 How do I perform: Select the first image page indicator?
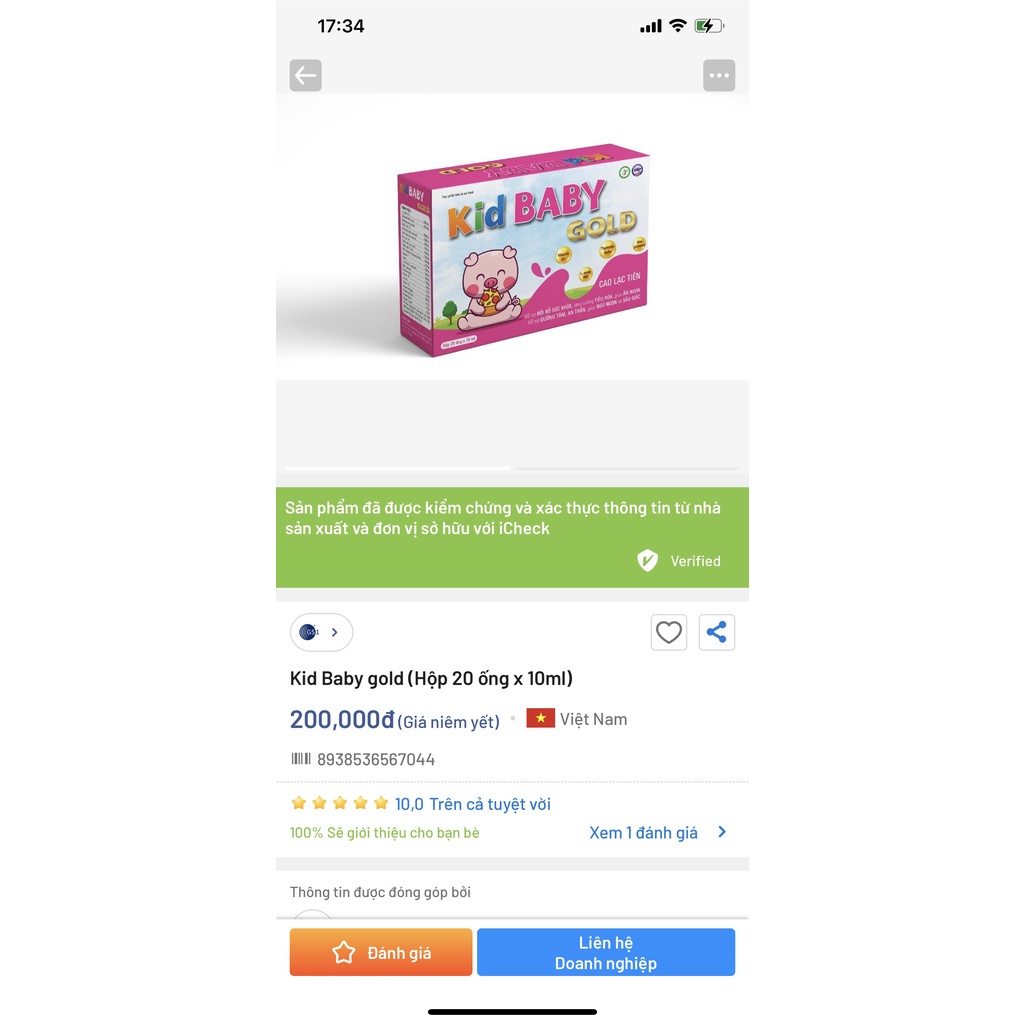coord(398,468)
